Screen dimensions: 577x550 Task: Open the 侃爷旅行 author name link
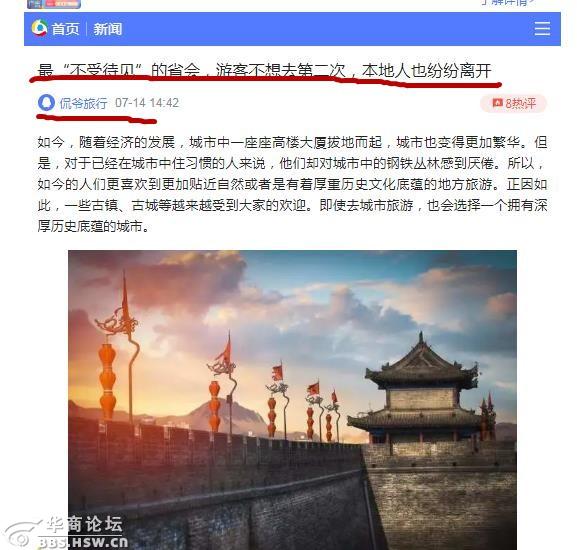click(x=84, y=103)
